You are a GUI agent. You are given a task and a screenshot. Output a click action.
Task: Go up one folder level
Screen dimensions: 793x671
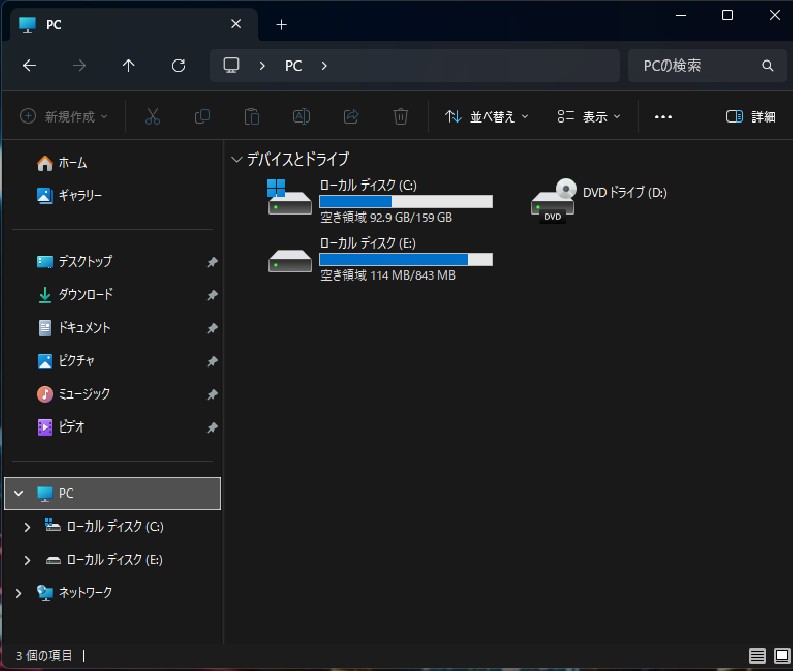click(x=128, y=66)
